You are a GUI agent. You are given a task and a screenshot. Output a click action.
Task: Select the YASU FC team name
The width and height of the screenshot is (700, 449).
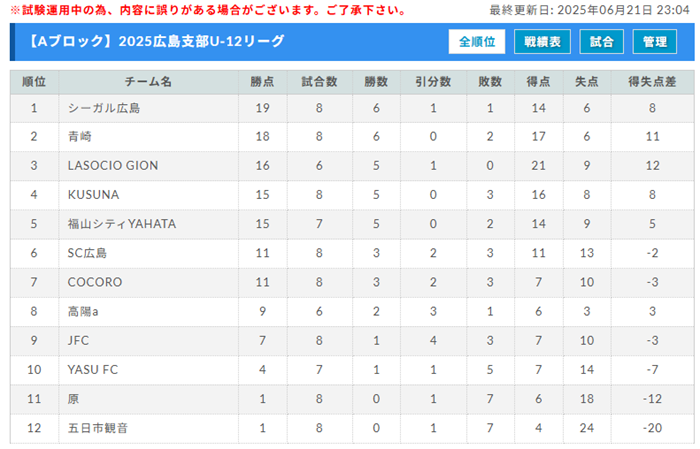[93, 370]
